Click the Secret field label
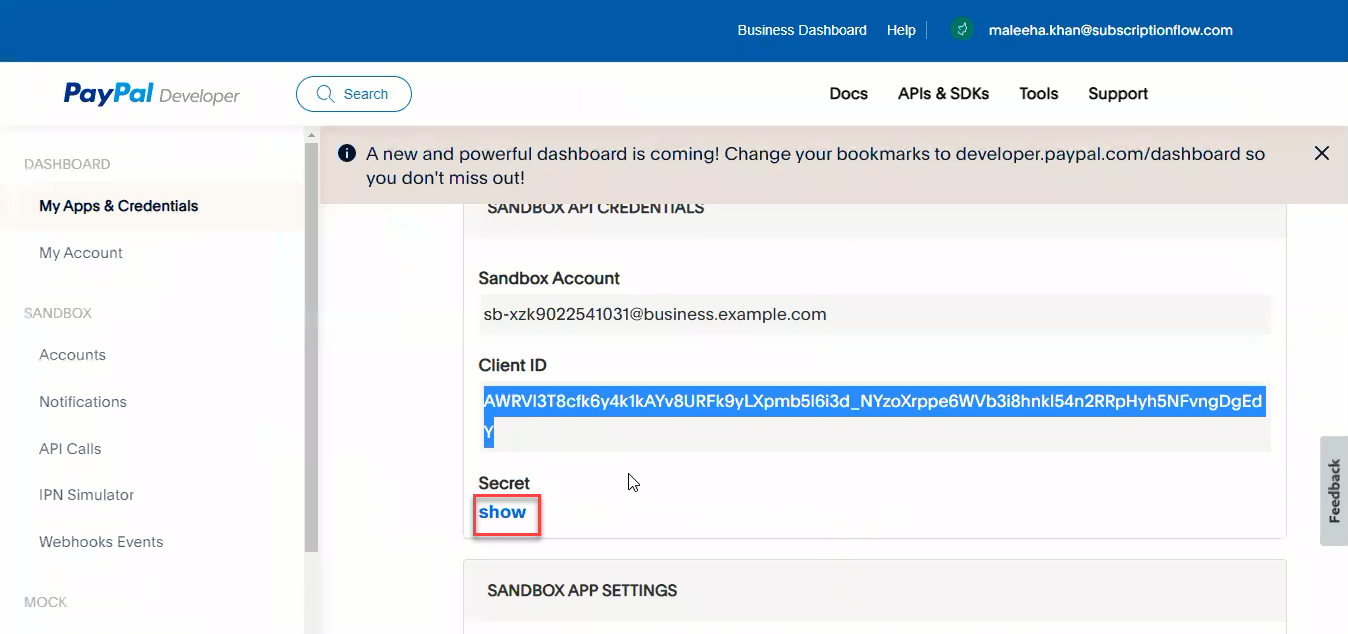1348x634 pixels. point(504,483)
